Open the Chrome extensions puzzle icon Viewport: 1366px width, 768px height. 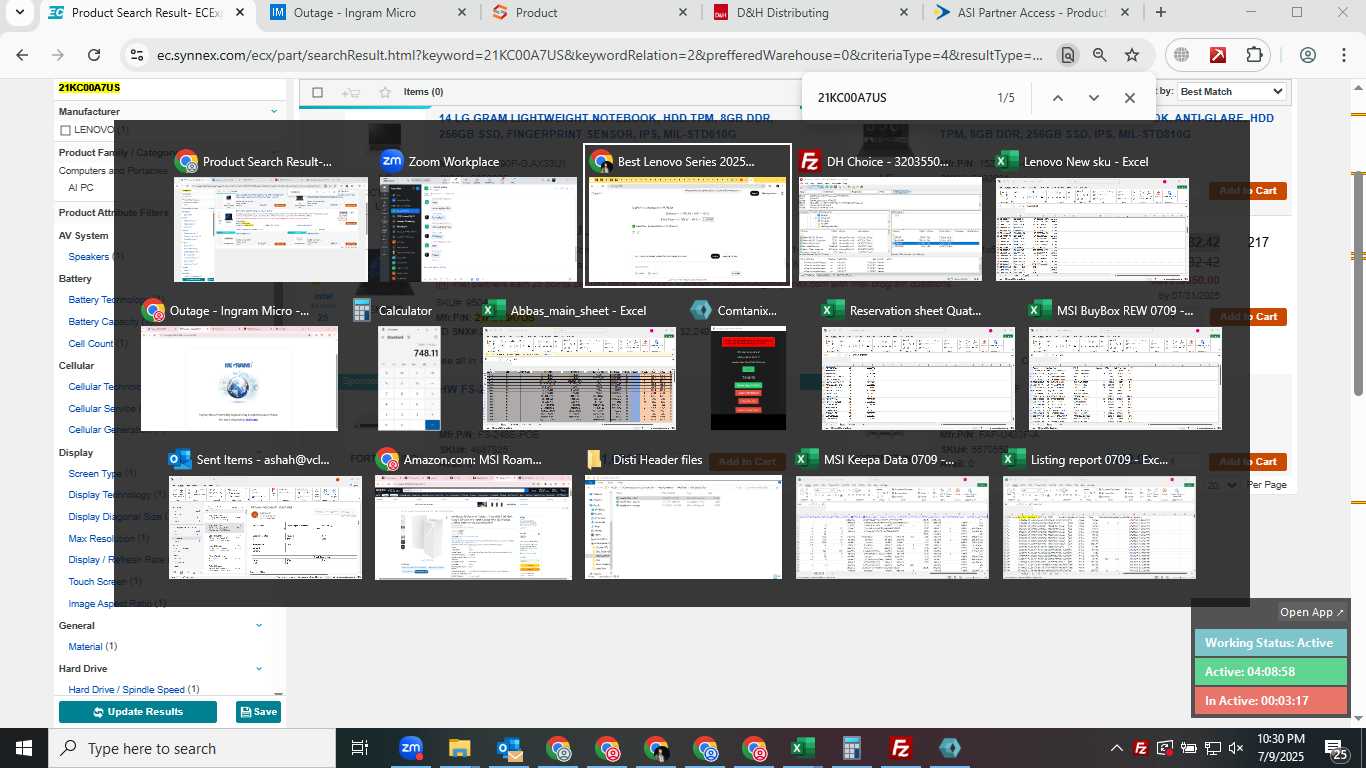1254,55
